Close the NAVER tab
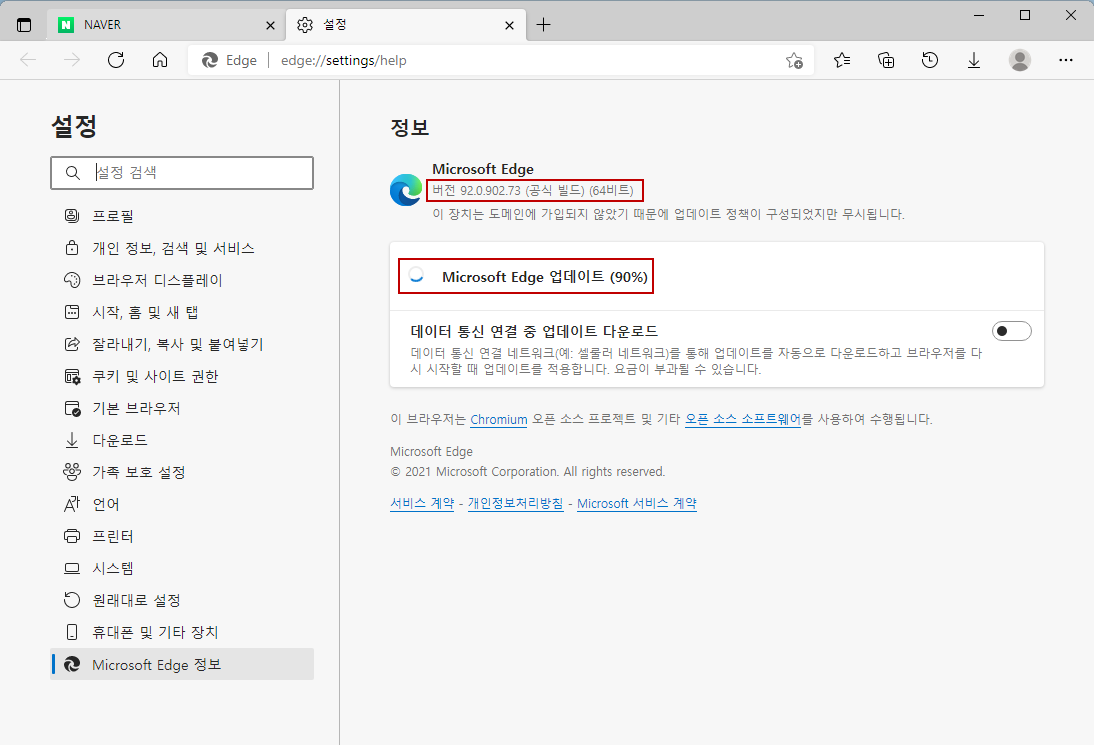 click(271, 25)
